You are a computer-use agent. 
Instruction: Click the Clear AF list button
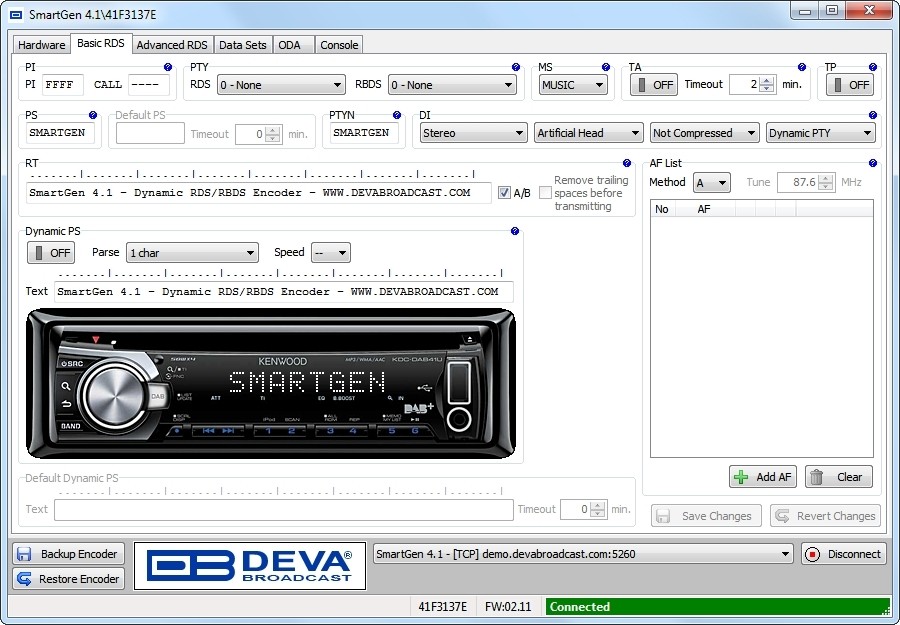(x=839, y=477)
